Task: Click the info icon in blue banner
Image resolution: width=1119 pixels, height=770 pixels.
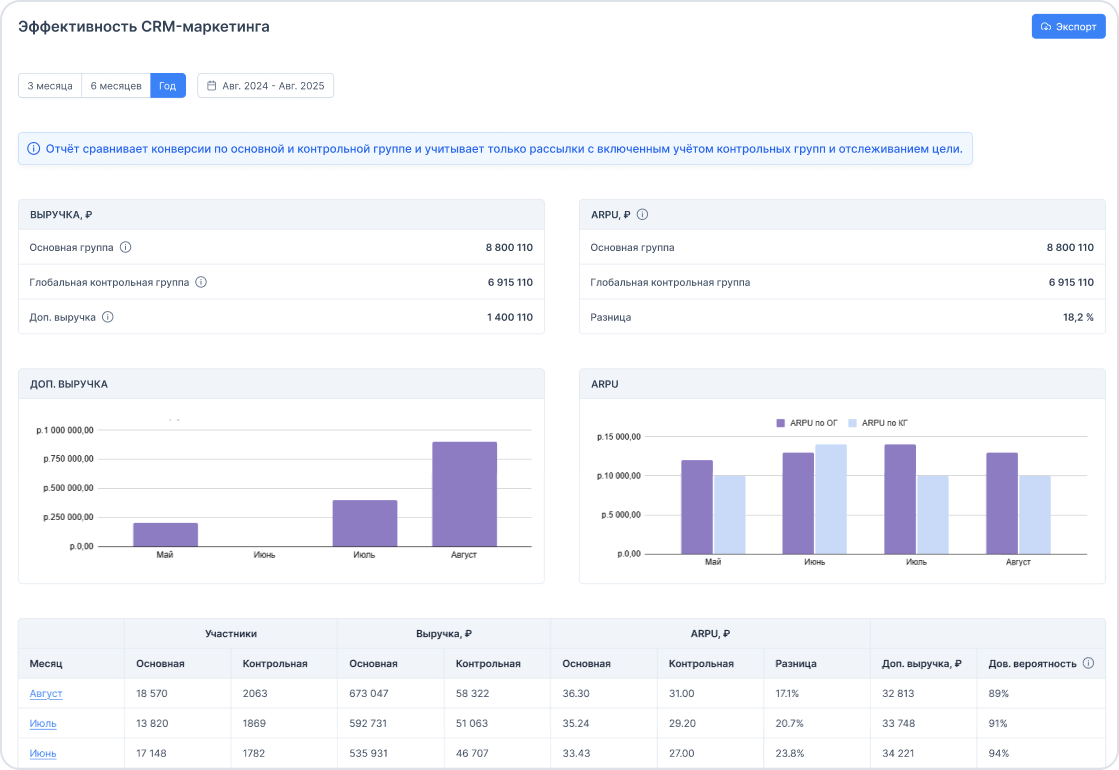Action: tap(33, 149)
